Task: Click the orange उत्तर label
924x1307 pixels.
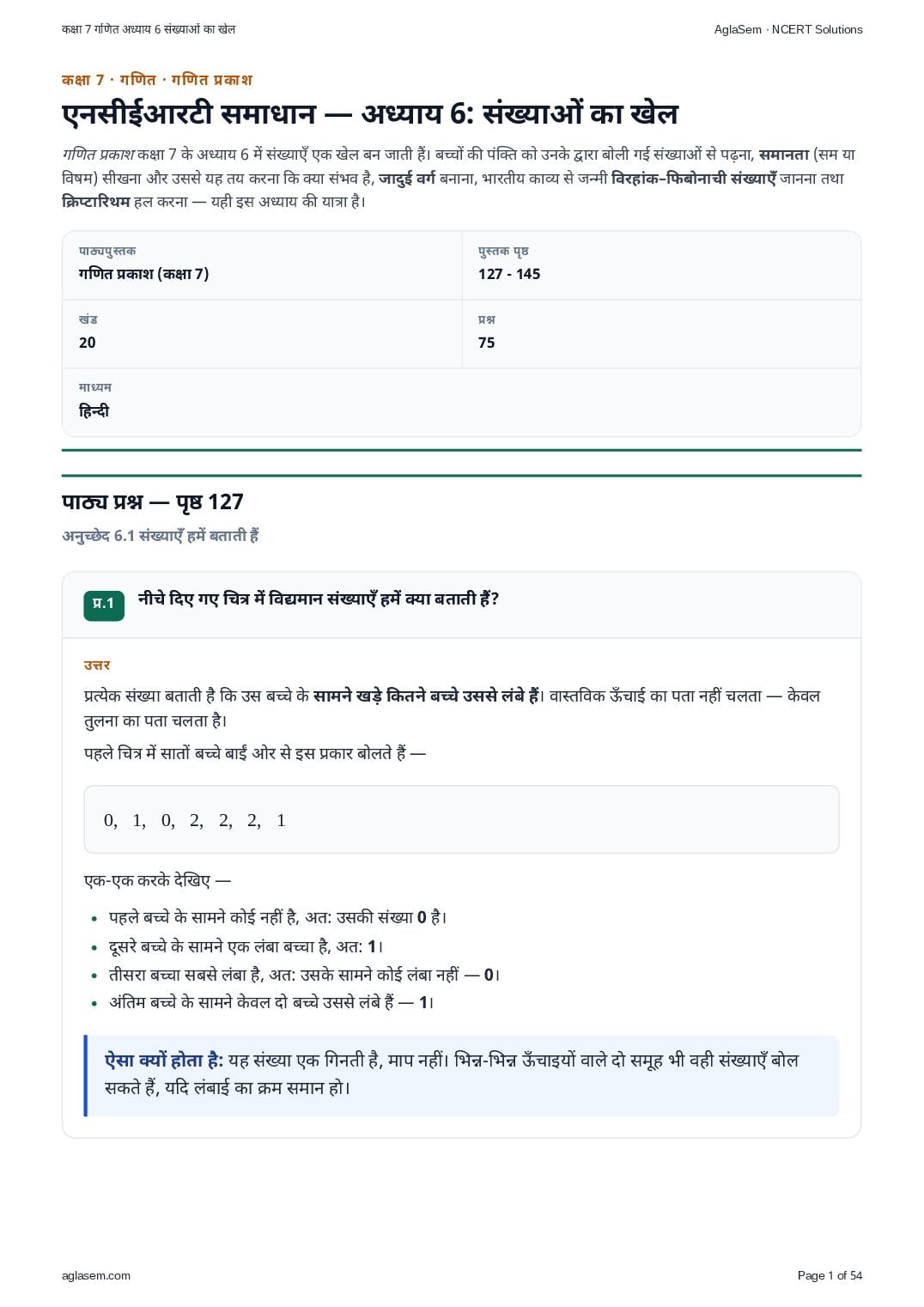Action: [97, 666]
